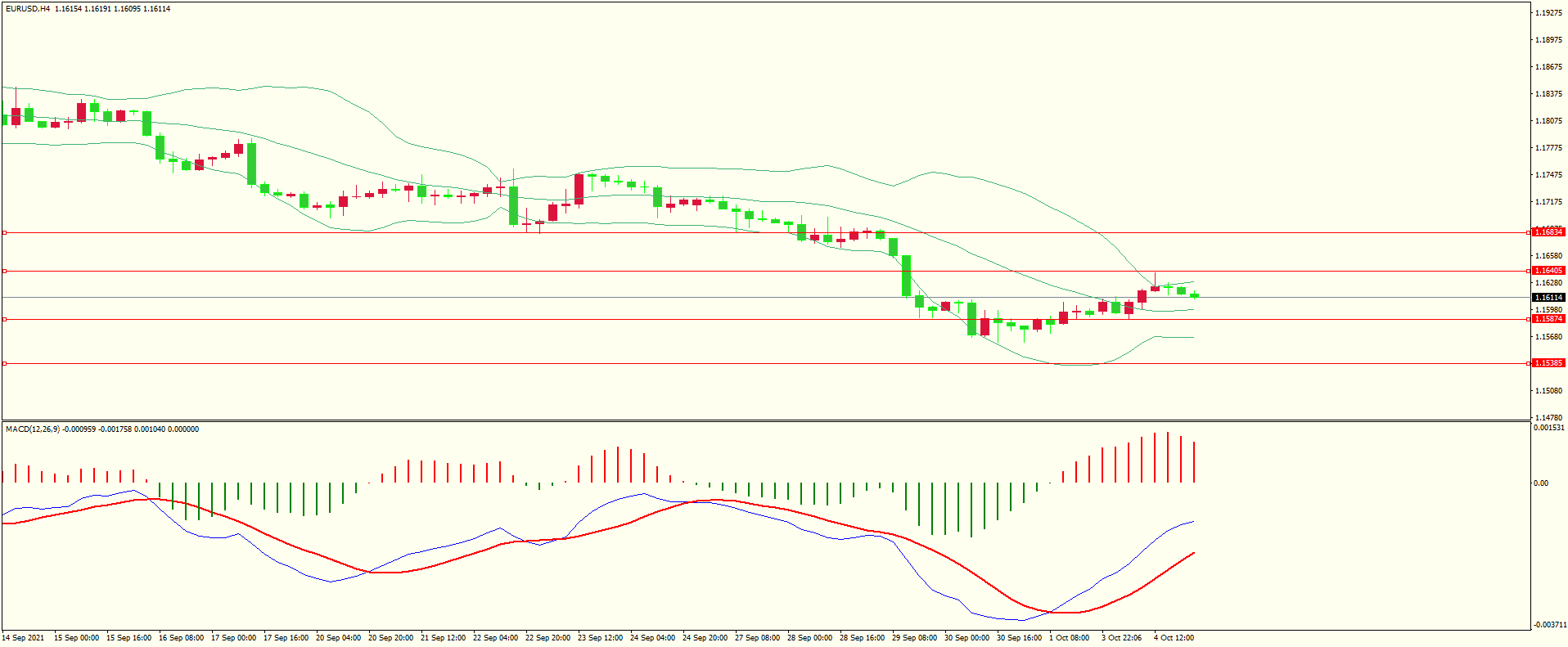Click the 1.17175 price scale label
Screen dimensions: 1568x647
tap(1549, 202)
